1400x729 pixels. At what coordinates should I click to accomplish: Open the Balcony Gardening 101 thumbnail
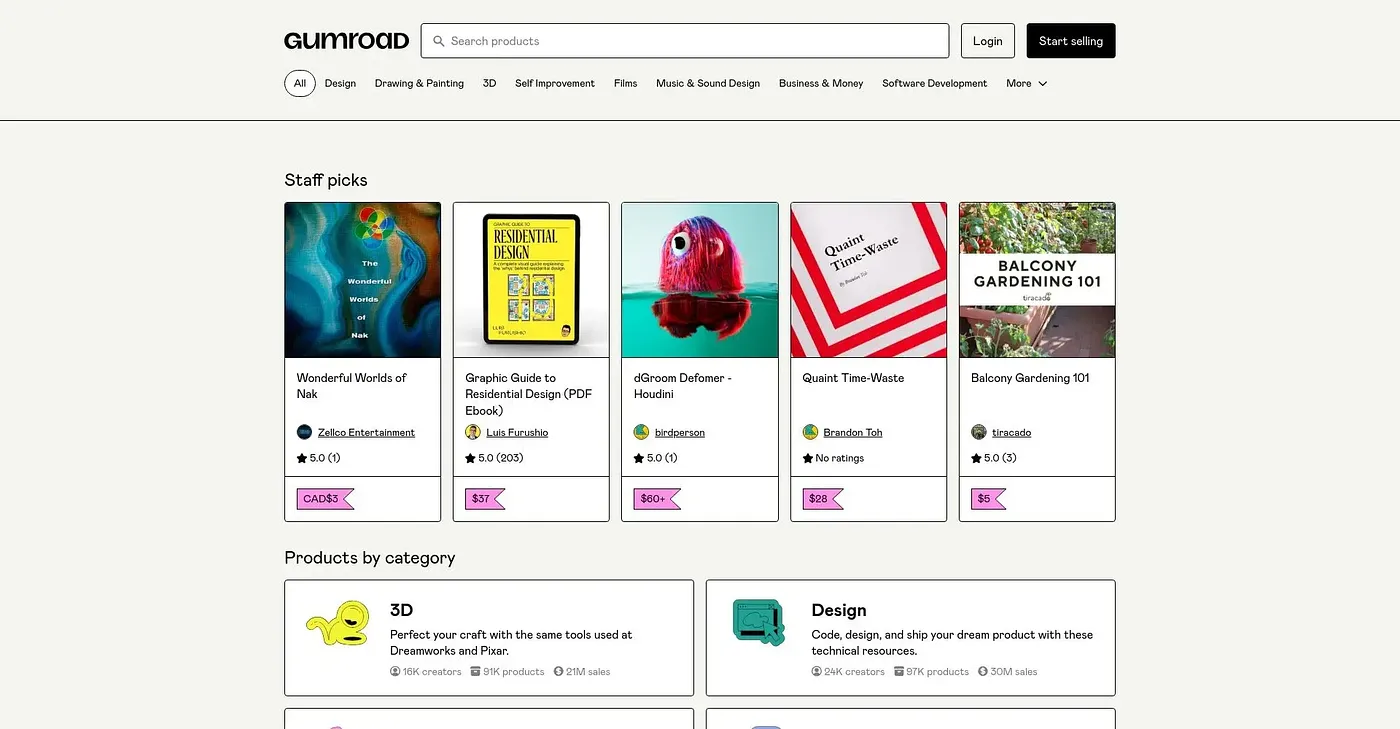pos(1037,280)
